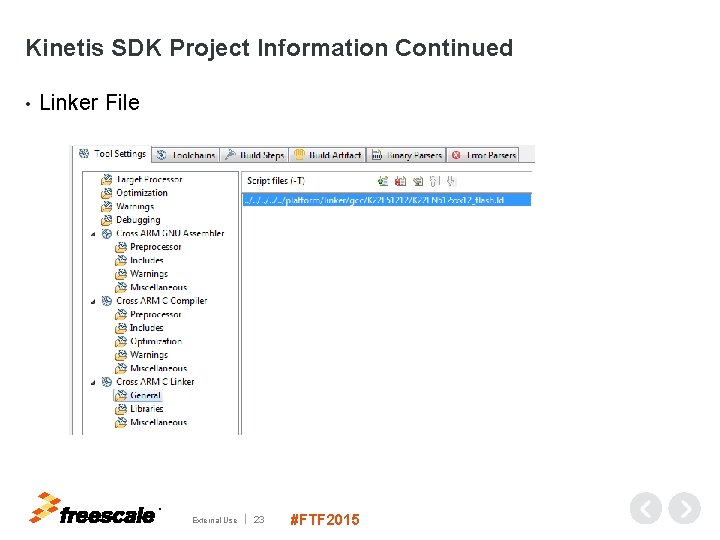
Task: Click the Edit script file icon
Action: [x=418, y=181]
